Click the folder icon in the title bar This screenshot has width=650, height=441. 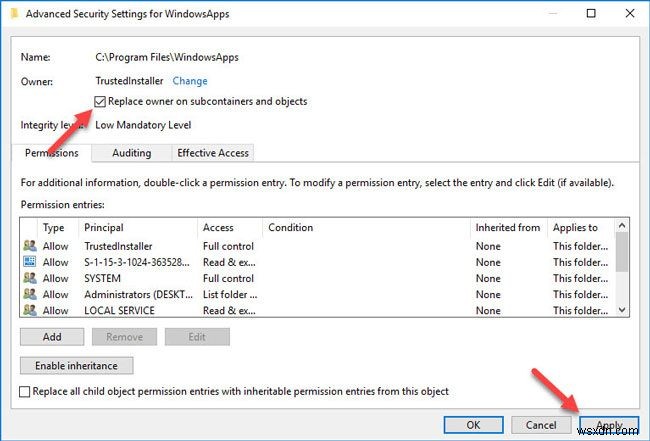click(15, 14)
